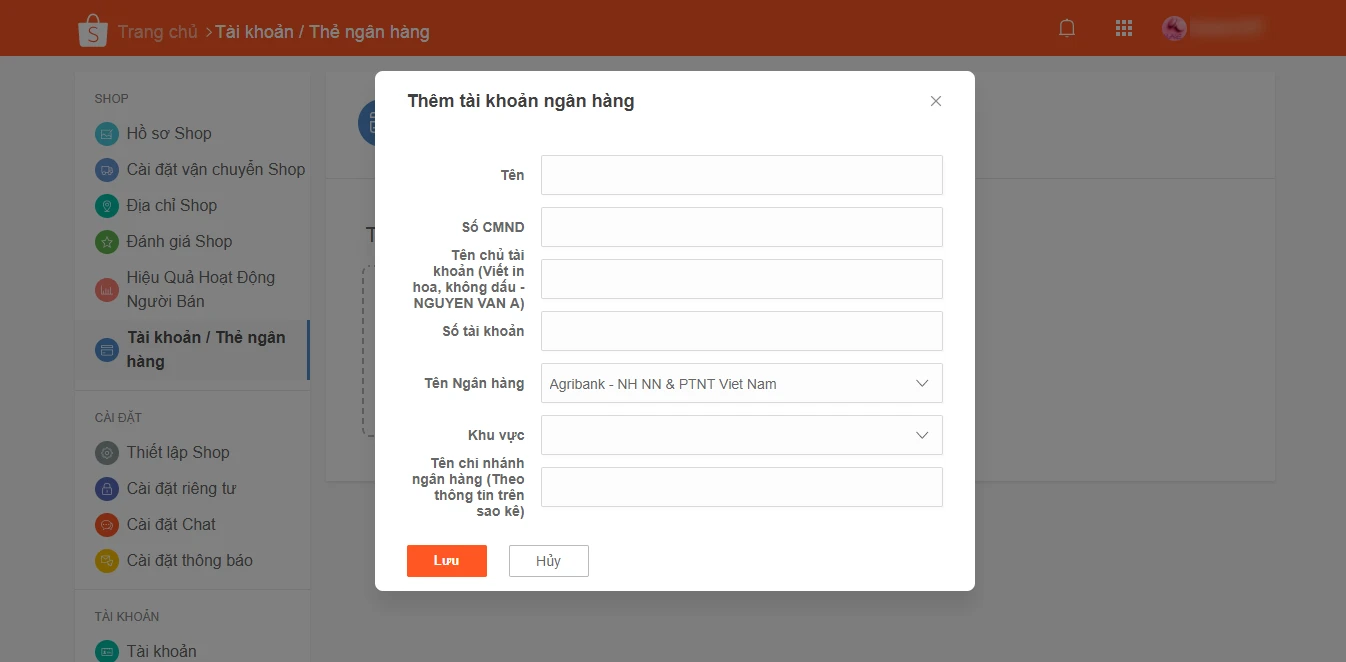The width and height of the screenshot is (1346, 662).
Task: Click the Cài đặt thông báo bell icon
Action: pyautogui.click(x=106, y=560)
